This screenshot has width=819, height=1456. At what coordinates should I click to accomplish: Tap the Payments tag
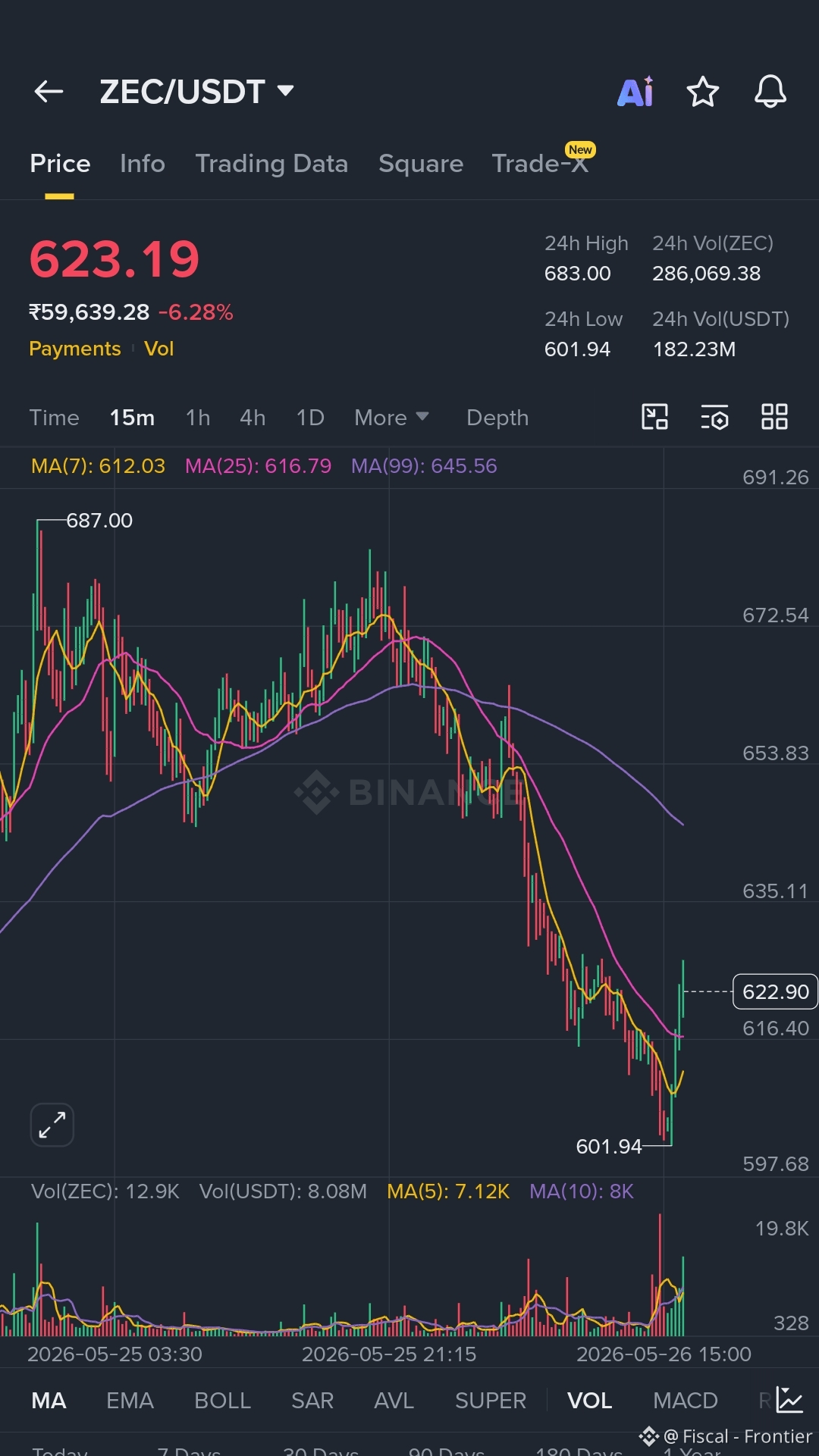tap(74, 349)
